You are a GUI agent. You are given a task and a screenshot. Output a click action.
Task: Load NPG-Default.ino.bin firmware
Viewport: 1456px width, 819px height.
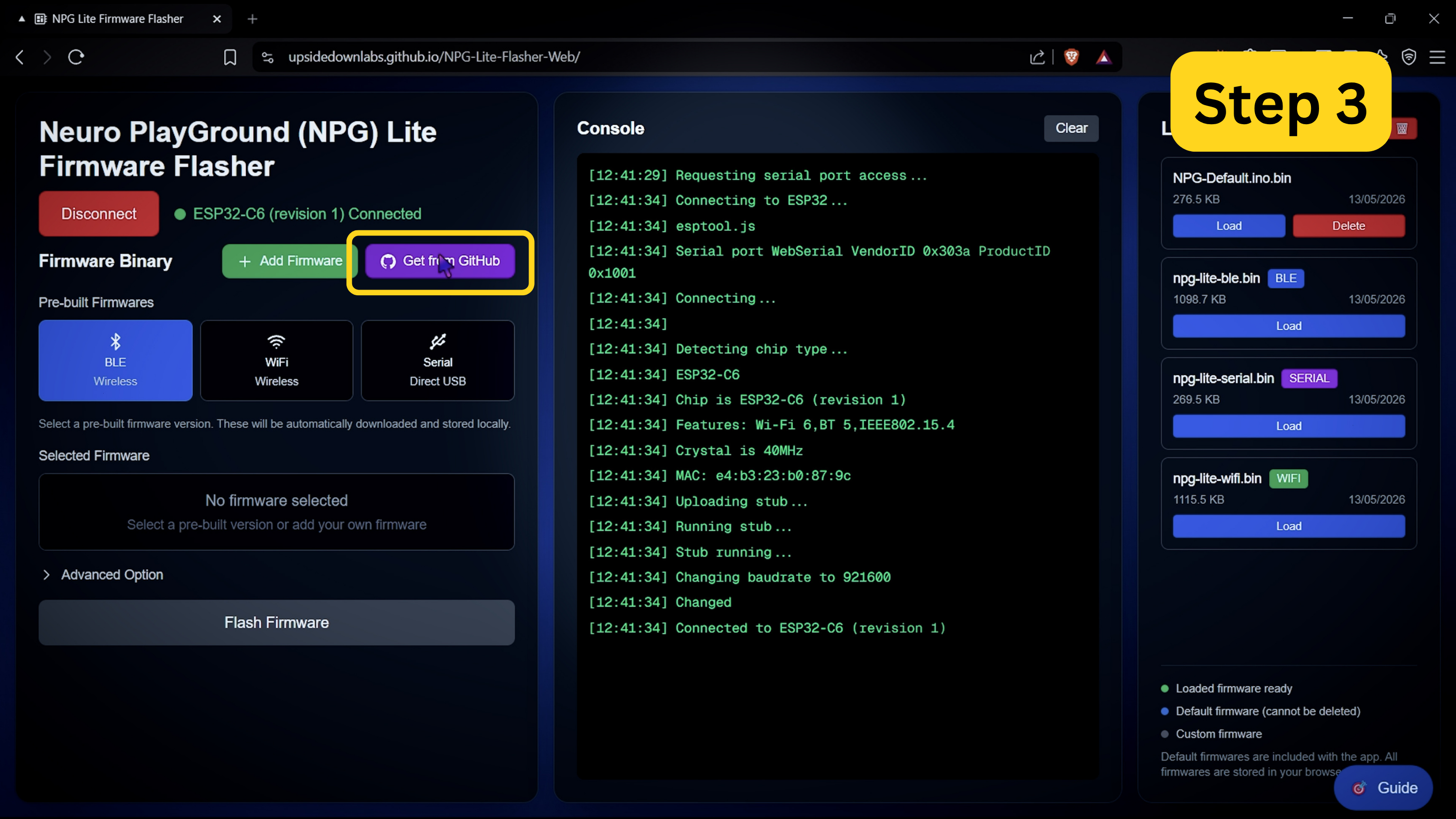[1229, 226]
